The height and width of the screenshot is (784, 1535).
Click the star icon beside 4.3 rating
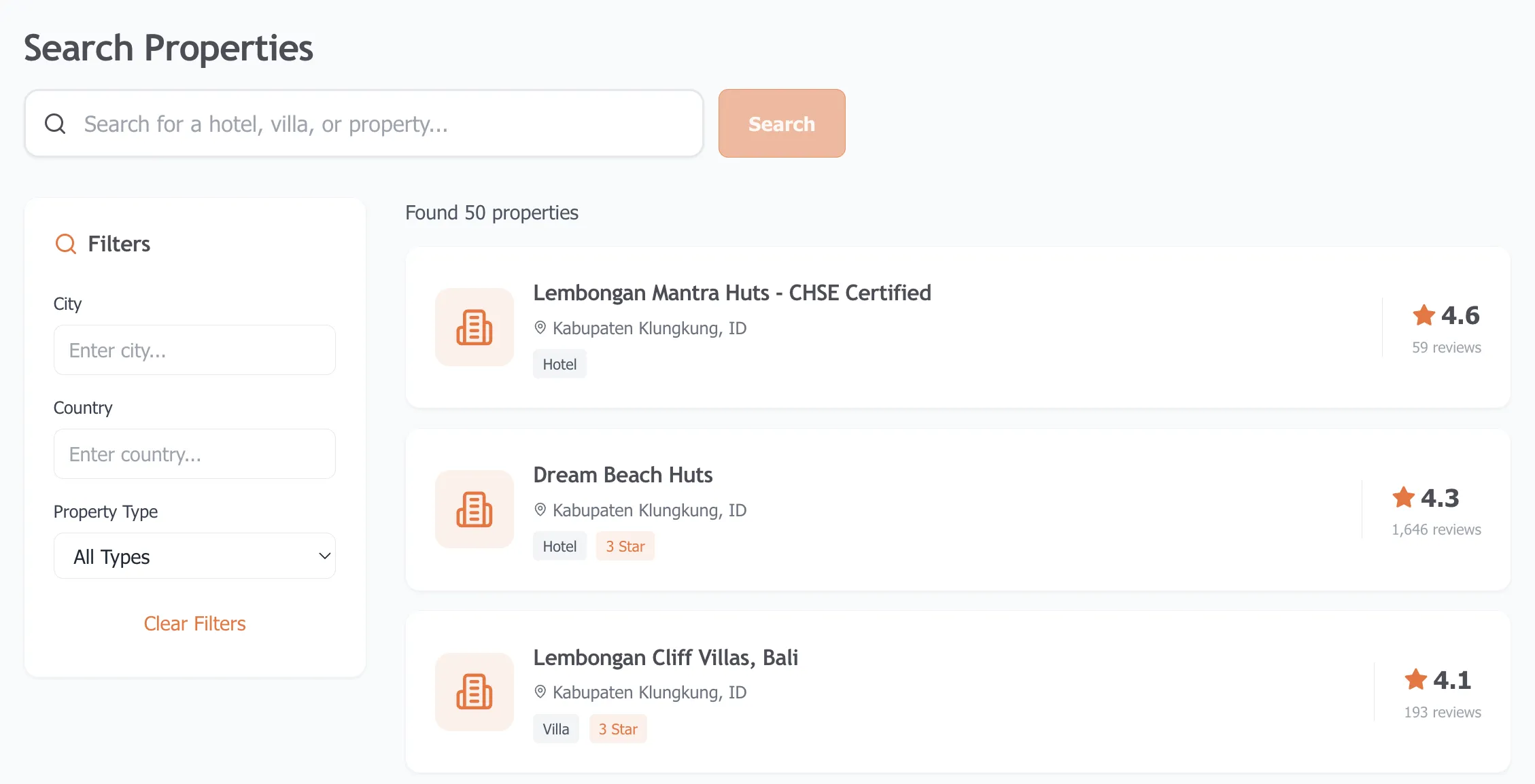coord(1403,497)
